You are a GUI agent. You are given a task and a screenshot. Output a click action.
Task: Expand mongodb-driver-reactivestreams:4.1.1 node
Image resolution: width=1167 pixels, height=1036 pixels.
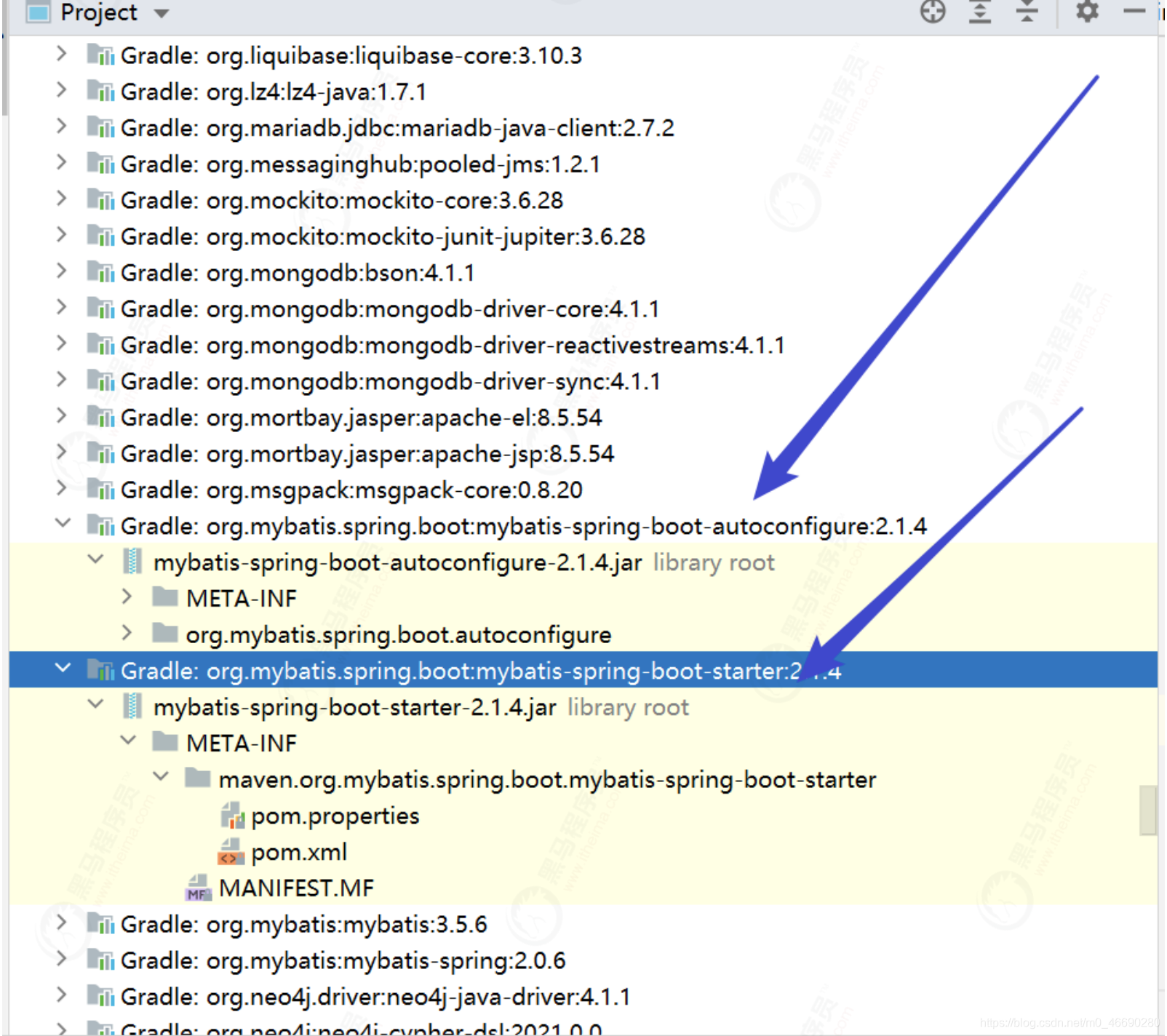(62, 343)
